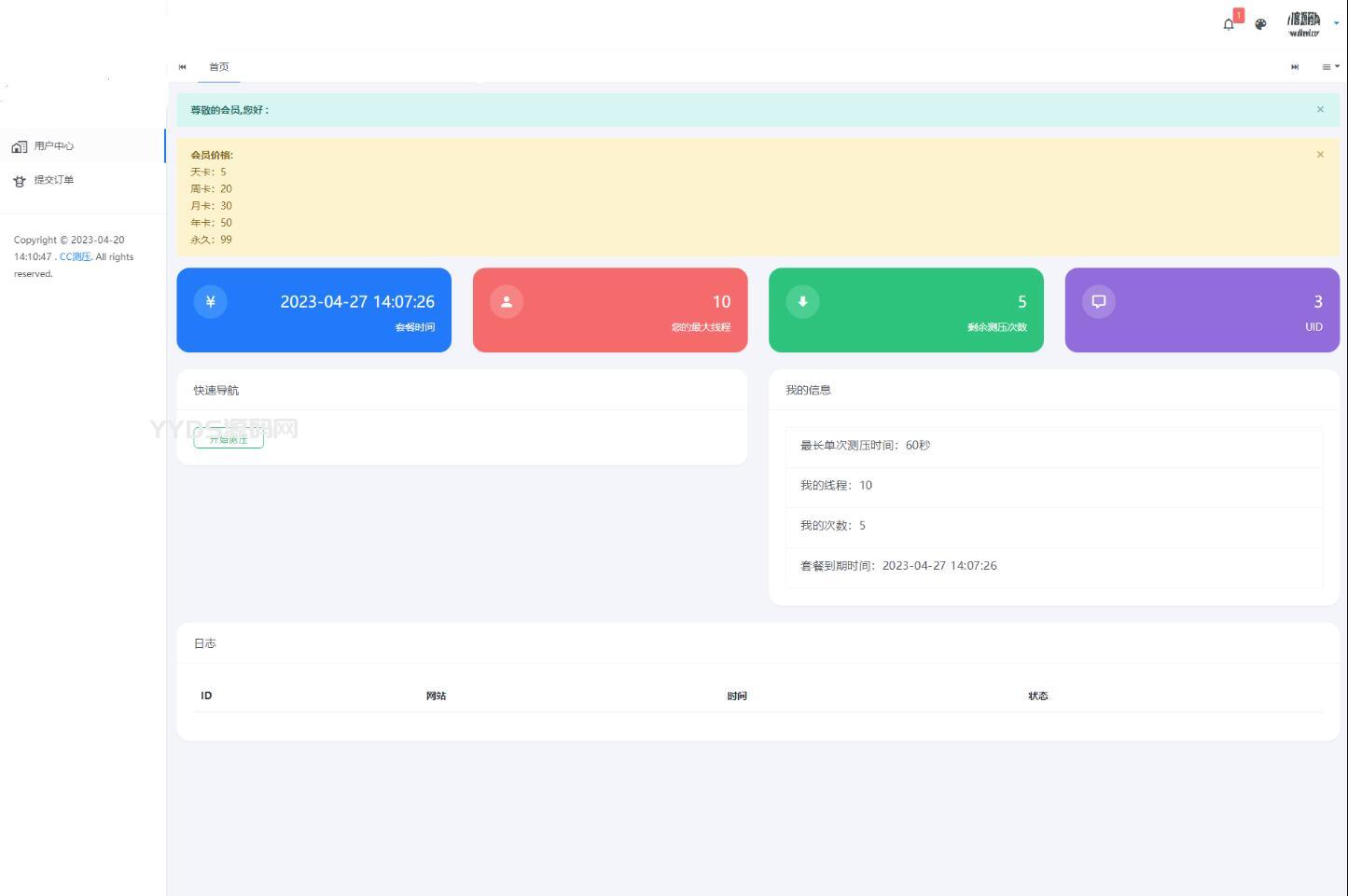Image resolution: width=1348 pixels, height=896 pixels.
Task: Open 用户中心 in the sidebar
Action: click(x=54, y=146)
